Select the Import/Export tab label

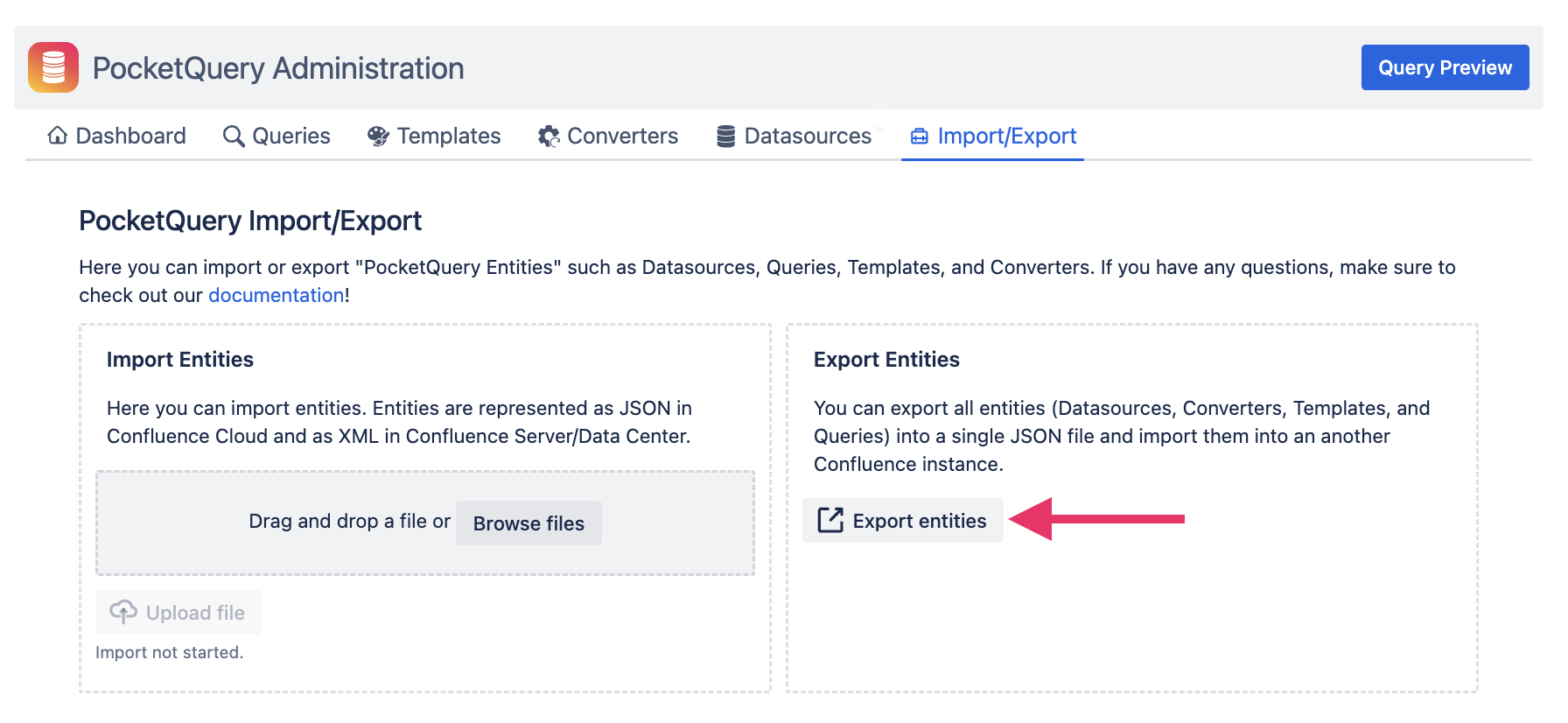point(1006,137)
